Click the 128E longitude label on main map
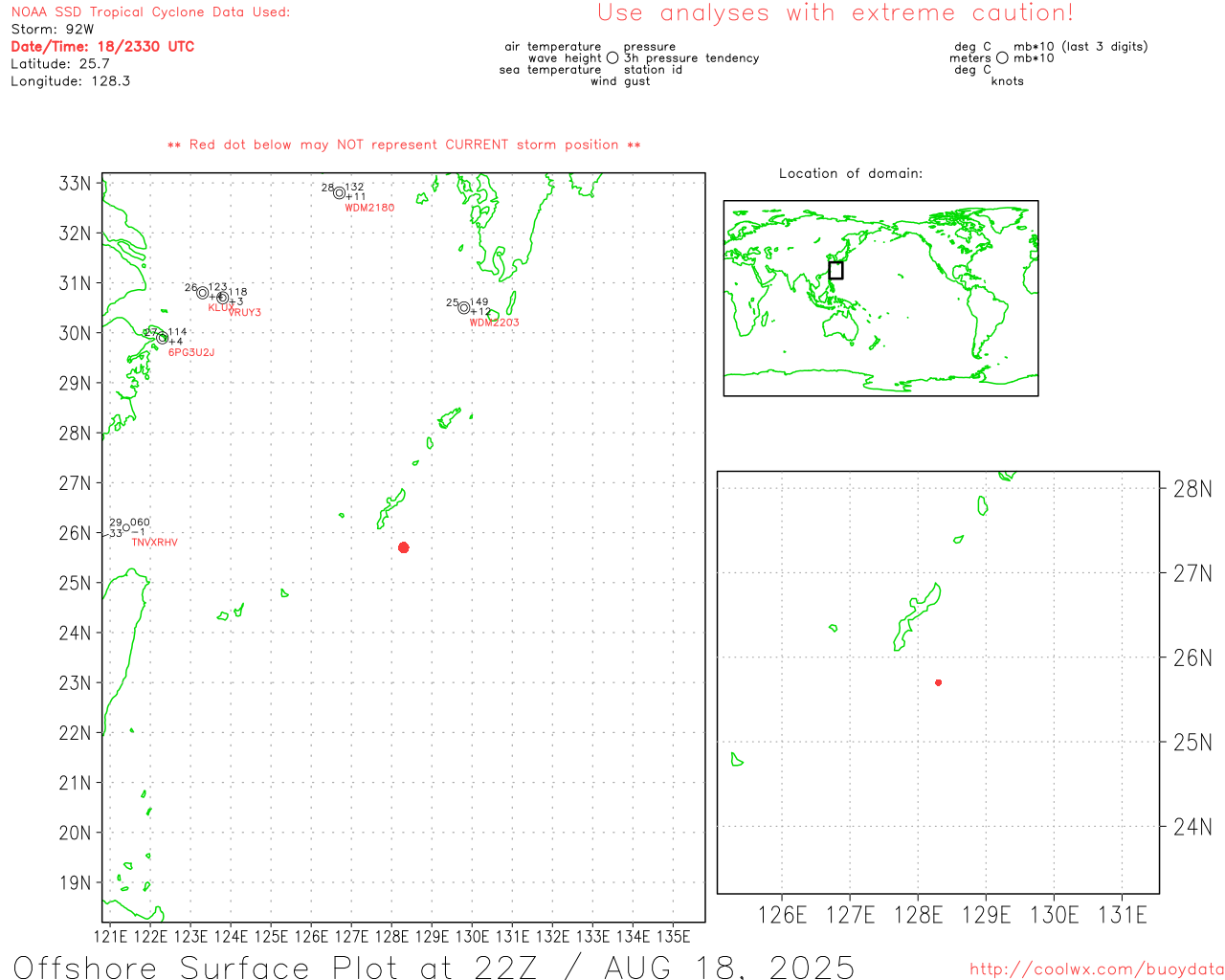Viewport: 1225px width, 980px height. (x=391, y=936)
